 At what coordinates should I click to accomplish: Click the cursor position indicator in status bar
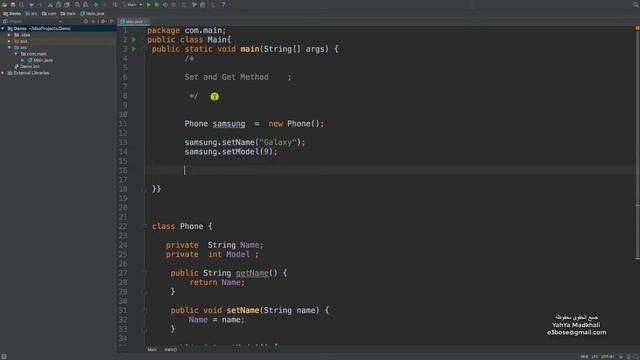click(584, 357)
